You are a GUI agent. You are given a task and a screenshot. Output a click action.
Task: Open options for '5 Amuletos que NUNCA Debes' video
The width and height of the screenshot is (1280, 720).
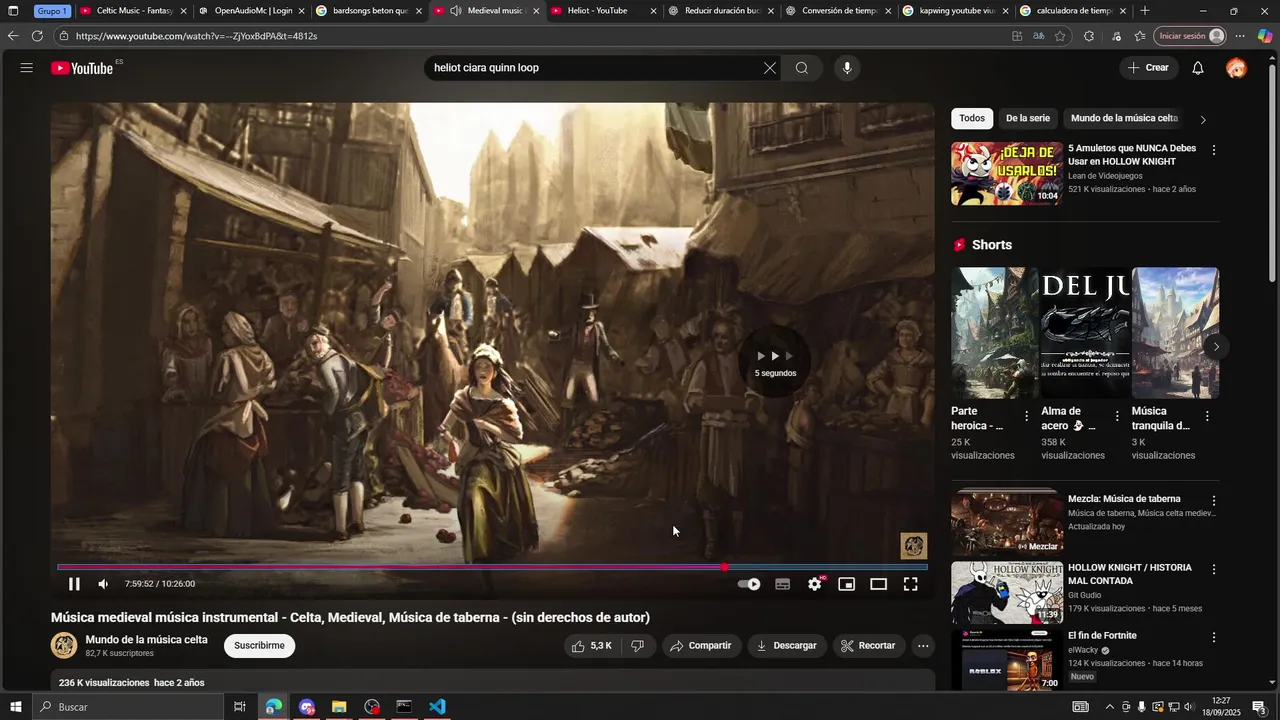click(1214, 150)
